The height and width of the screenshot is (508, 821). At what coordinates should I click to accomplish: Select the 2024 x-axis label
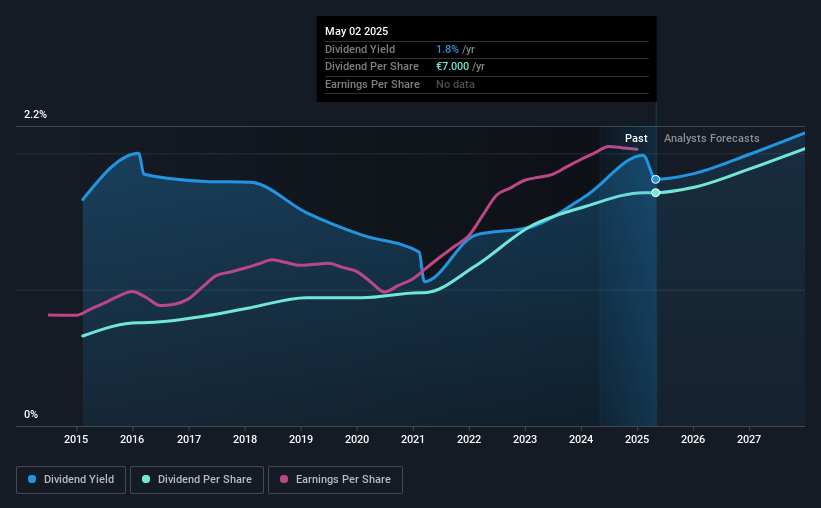click(581, 439)
